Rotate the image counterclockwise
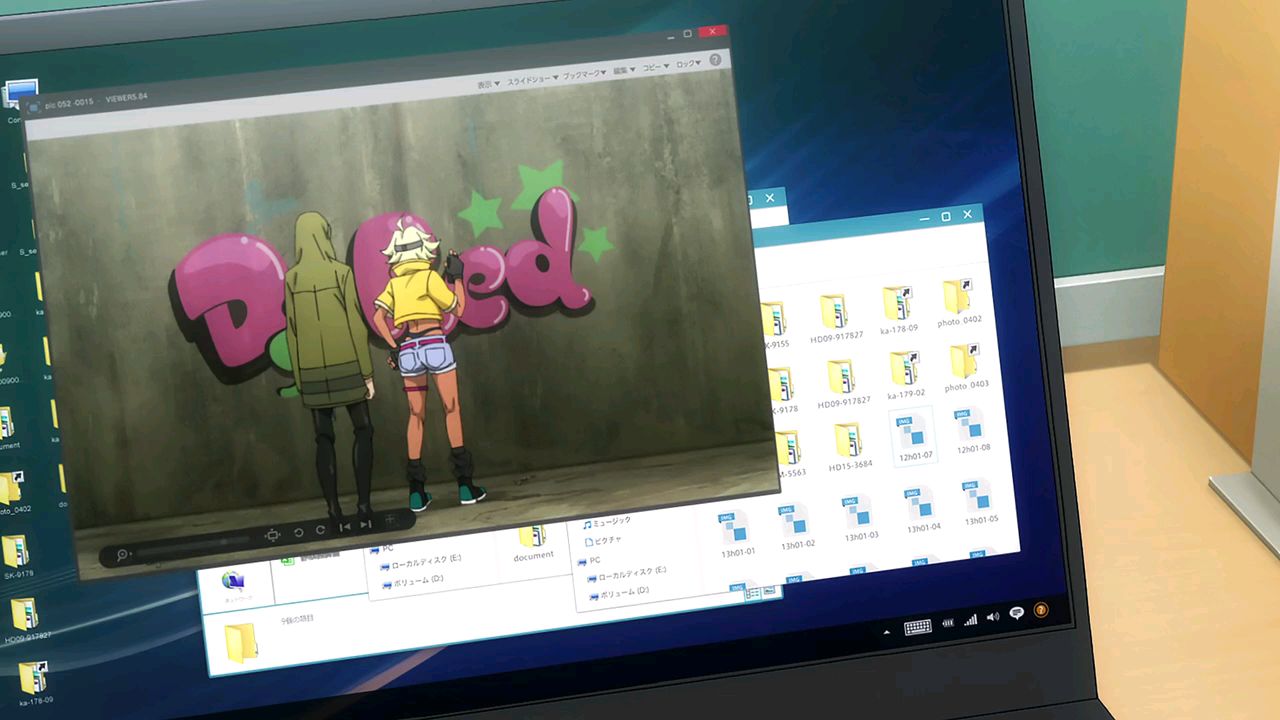The height and width of the screenshot is (720, 1280). click(x=298, y=532)
